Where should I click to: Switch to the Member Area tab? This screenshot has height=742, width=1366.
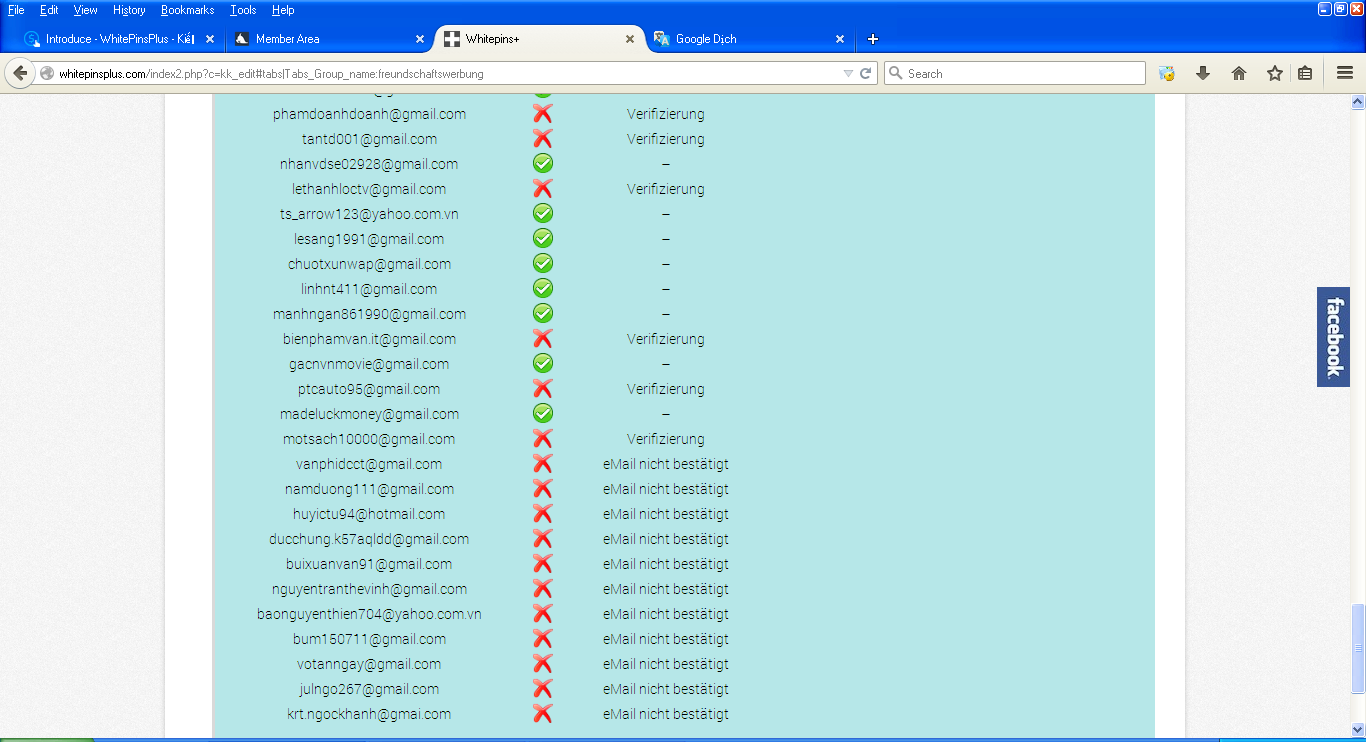click(328, 39)
